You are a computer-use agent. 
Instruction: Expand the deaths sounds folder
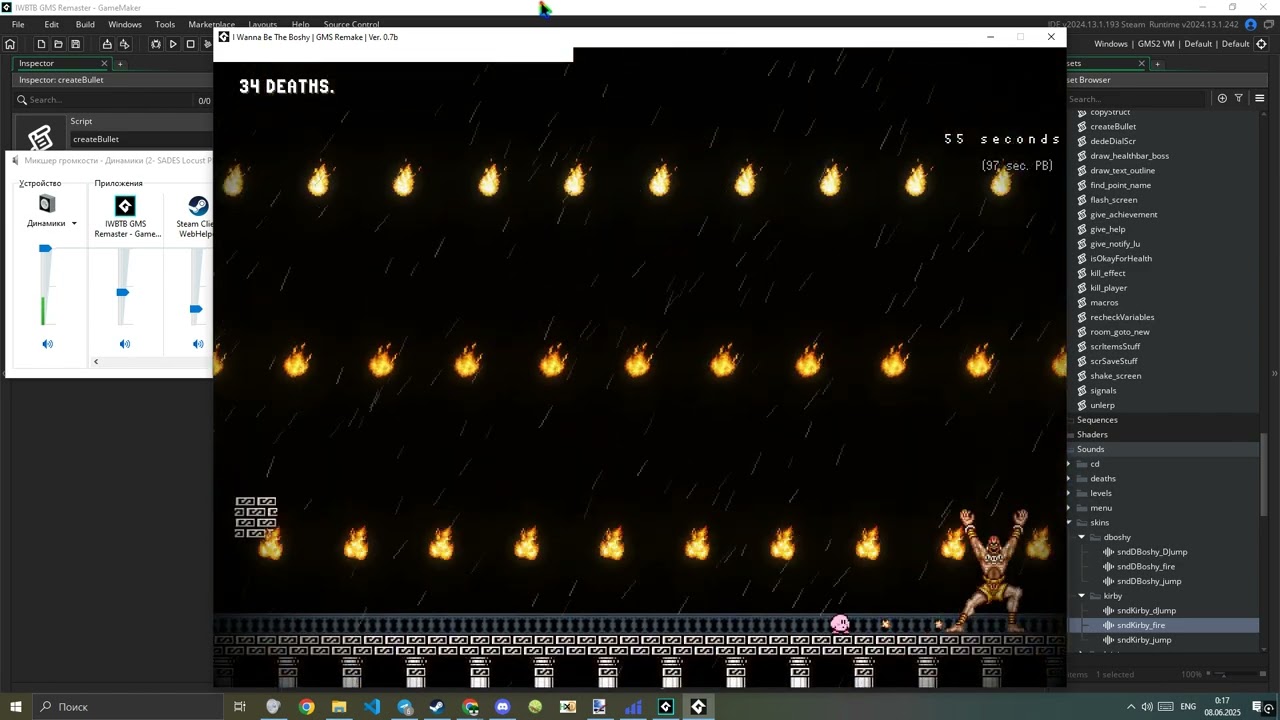tap(1069, 479)
